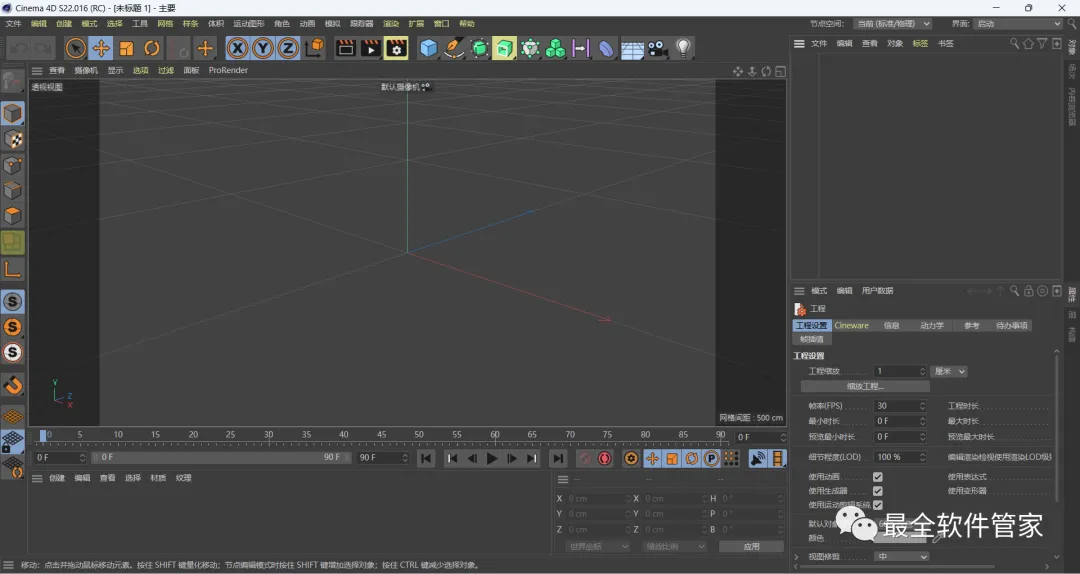The height and width of the screenshot is (574, 1080).
Task: Open the 视图修剪 dropdown
Action: 901,557
